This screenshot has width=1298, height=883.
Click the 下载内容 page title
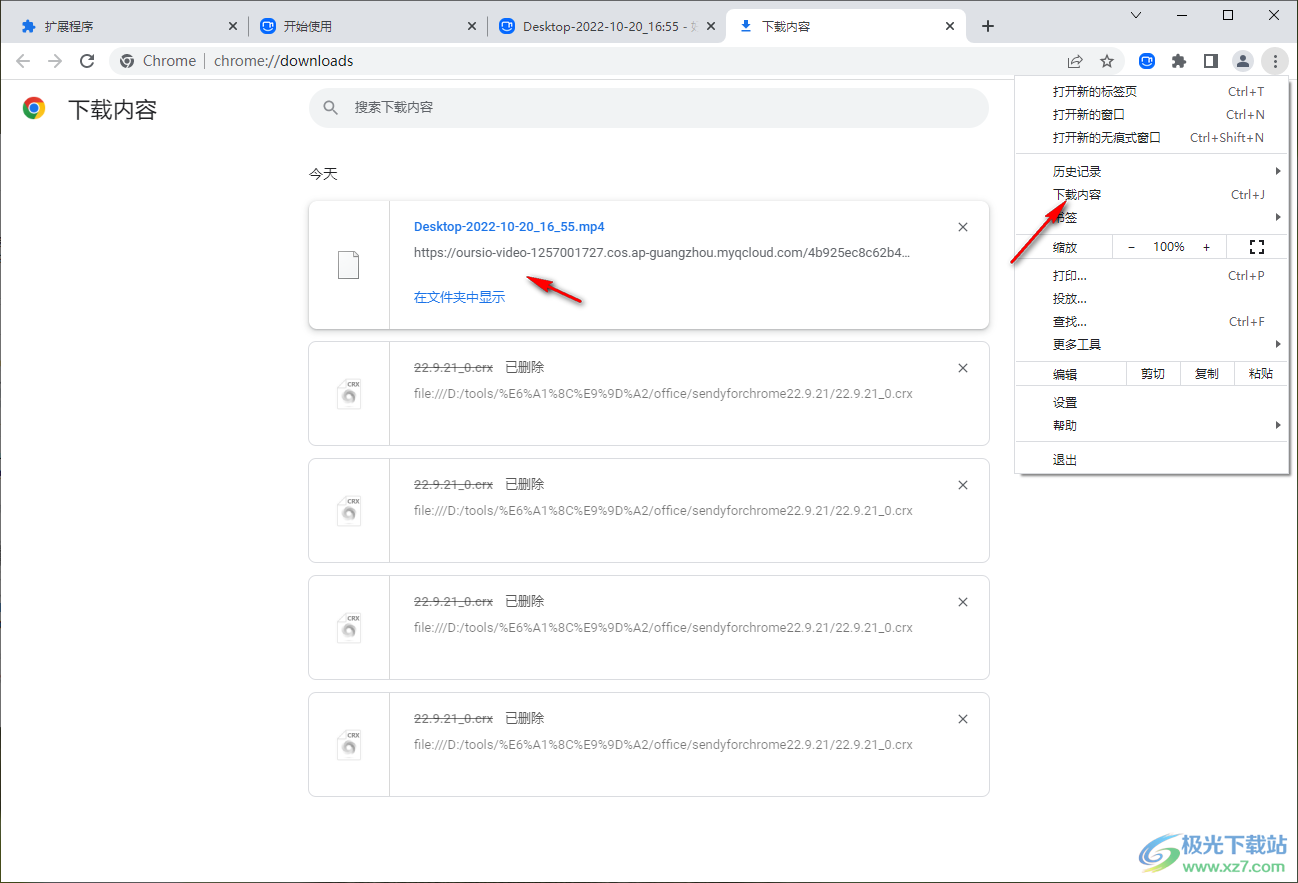click(112, 109)
